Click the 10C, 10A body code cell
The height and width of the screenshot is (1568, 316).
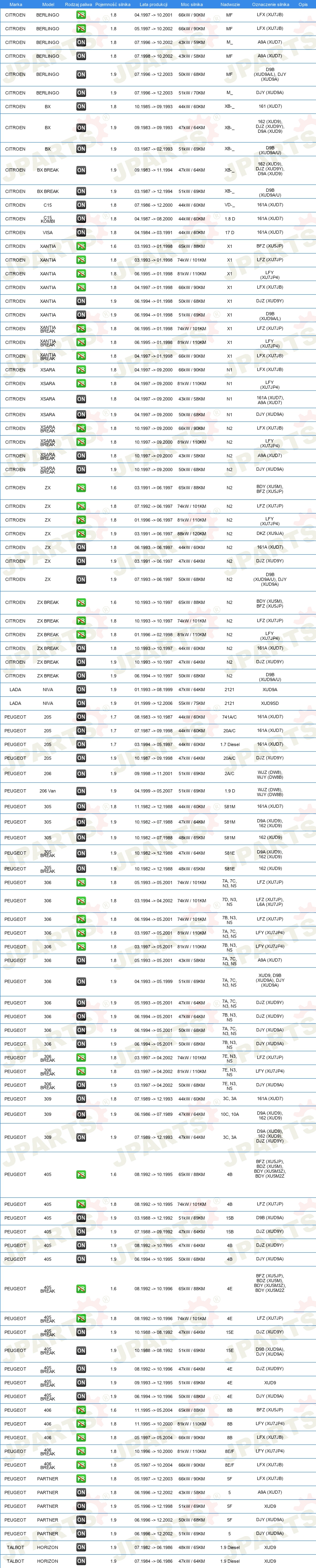tap(230, 1115)
